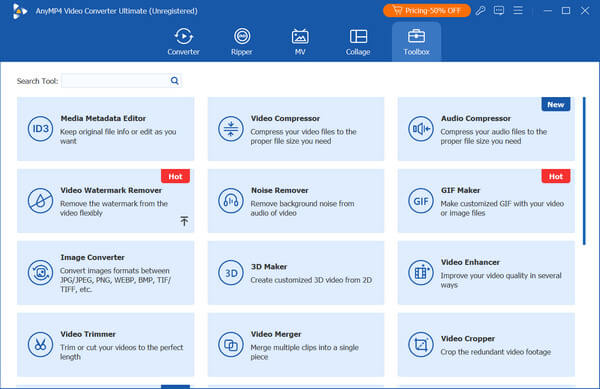600x389 pixels.
Task: Click the search magnifier icon
Action: 174,81
